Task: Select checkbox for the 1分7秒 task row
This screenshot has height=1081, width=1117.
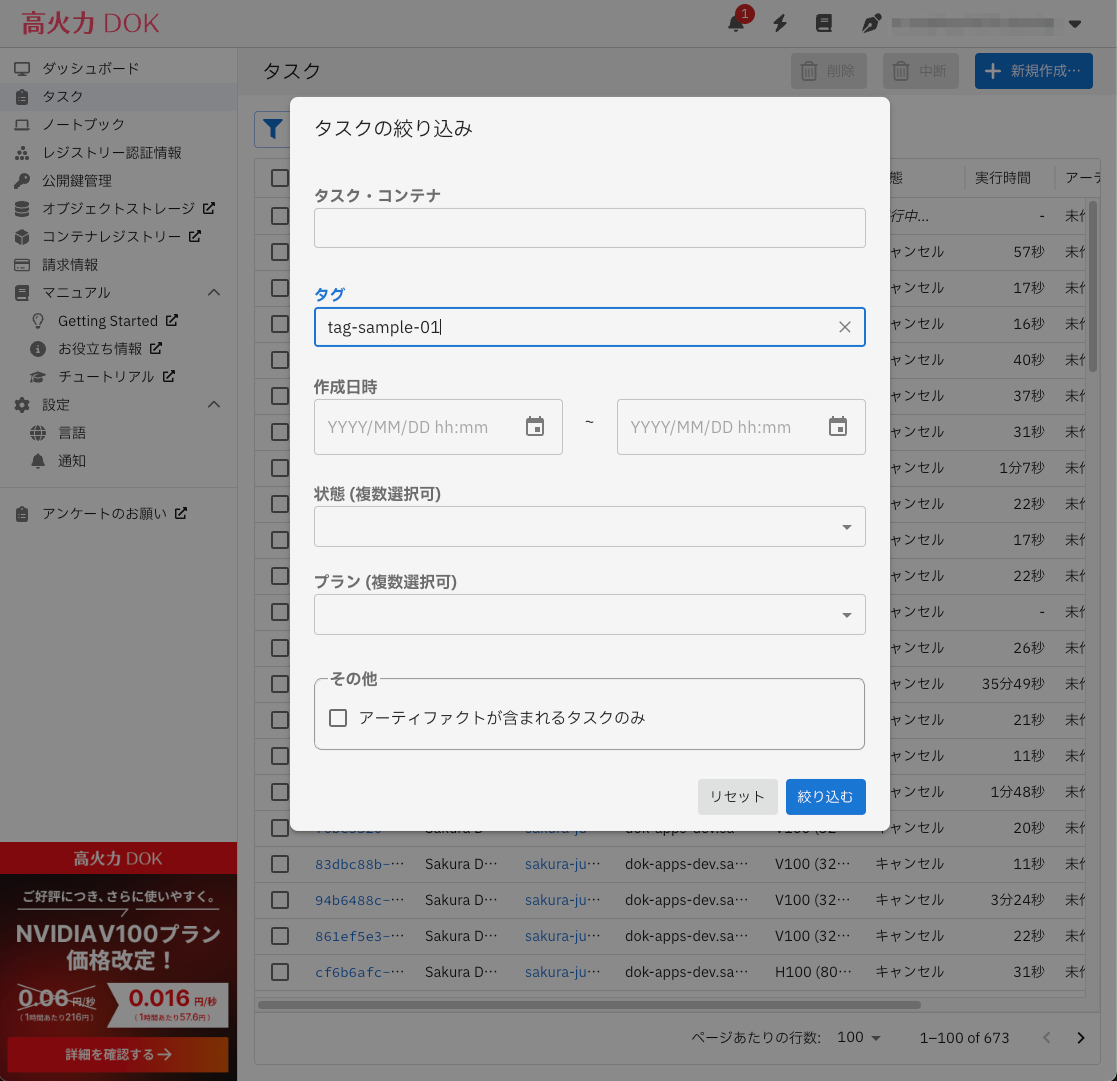Action: (x=280, y=468)
